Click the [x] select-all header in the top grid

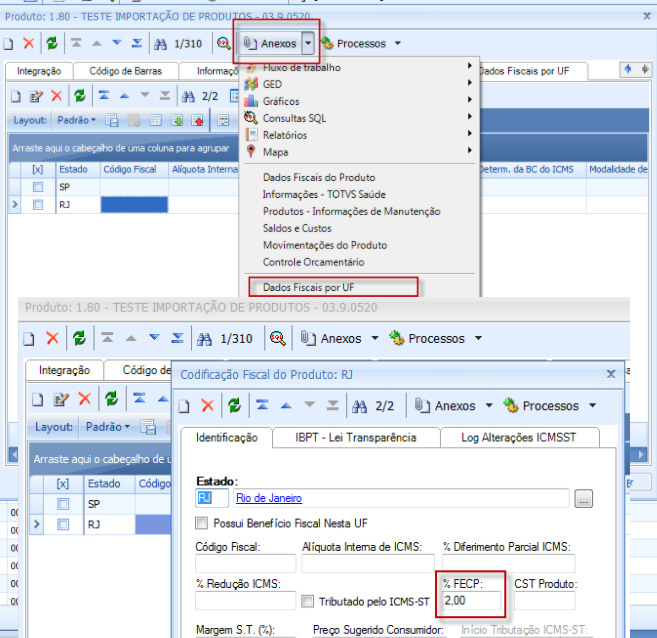[x=38, y=169]
